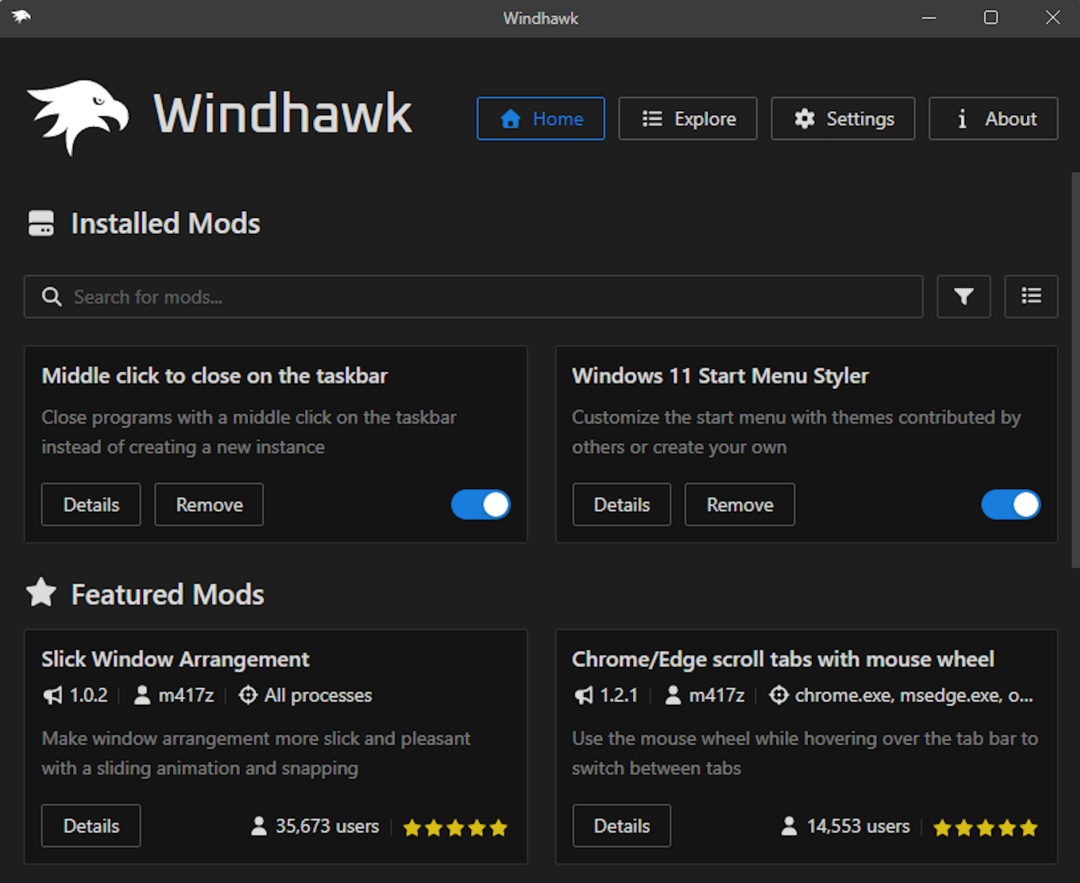Click the Installed Mods drive icon
Screen dimensions: 1080x883
pyautogui.click(x=41, y=224)
